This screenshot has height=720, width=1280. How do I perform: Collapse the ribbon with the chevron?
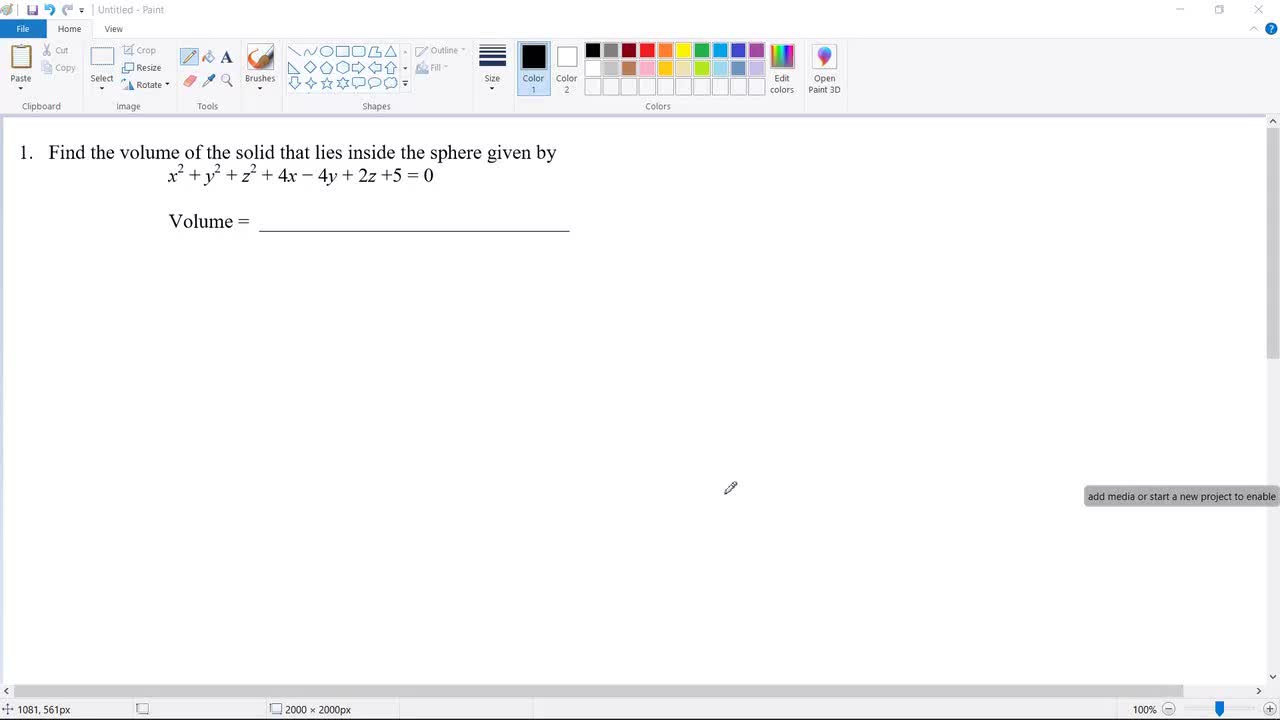click(x=1254, y=29)
